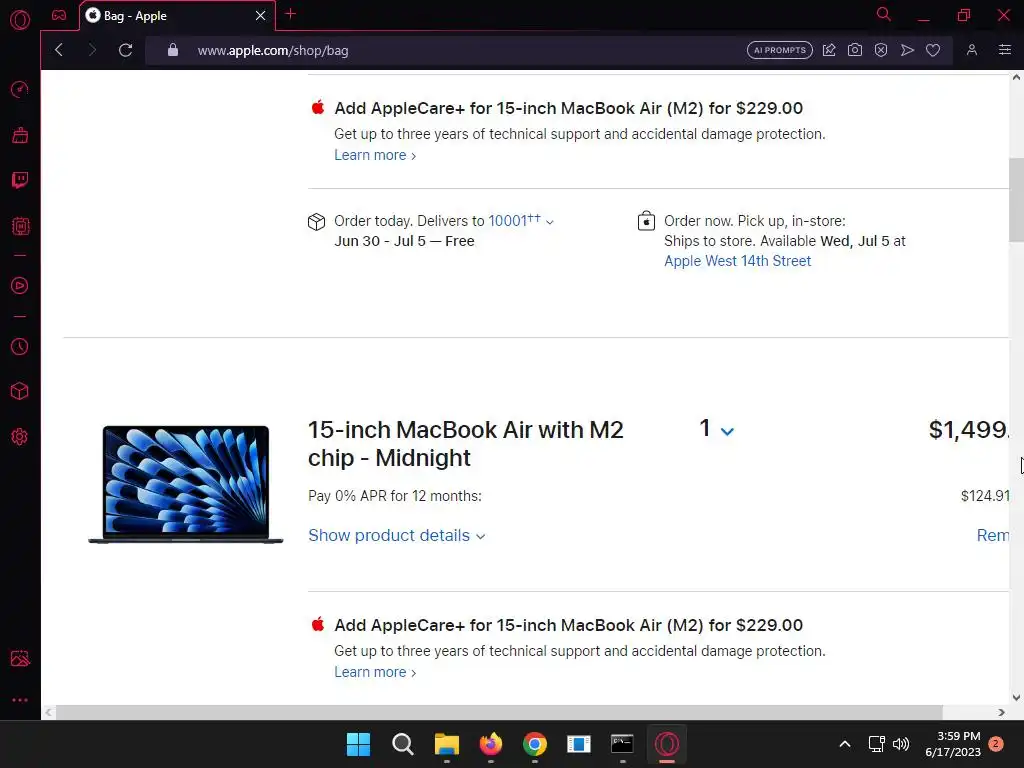Open Twitch panel in sidebar

(20, 180)
